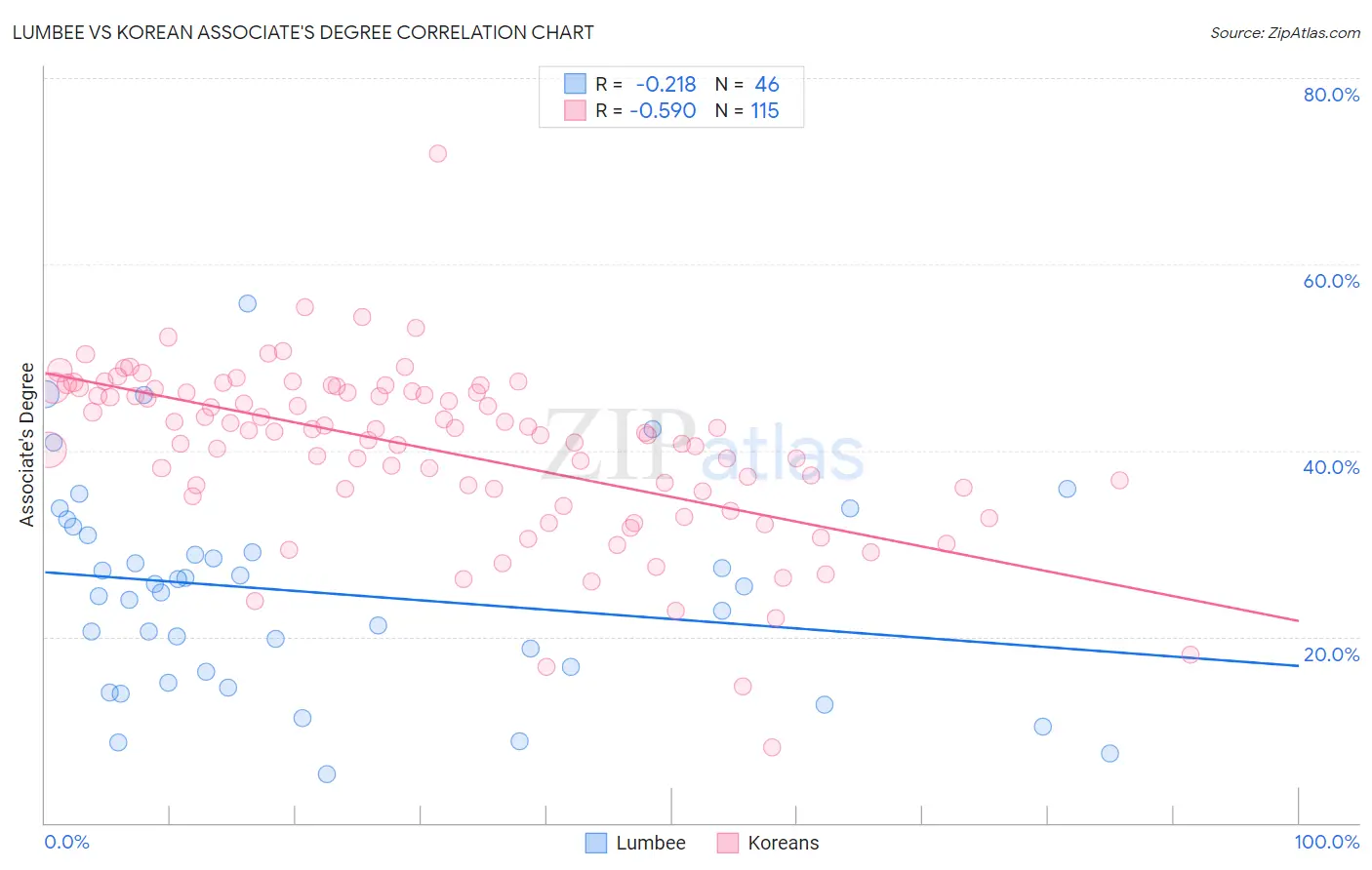
Task: Open the Source: ZipAtlas.com link
Action: [1285, 32]
